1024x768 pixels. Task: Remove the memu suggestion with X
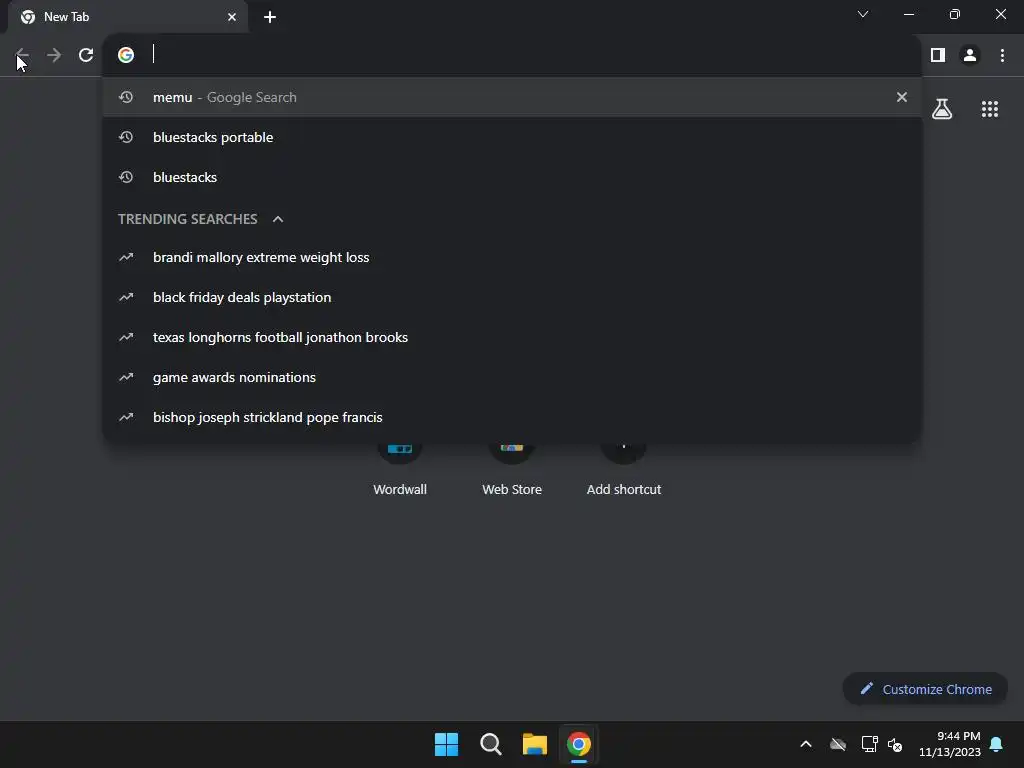pyautogui.click(x=901, y=97)
